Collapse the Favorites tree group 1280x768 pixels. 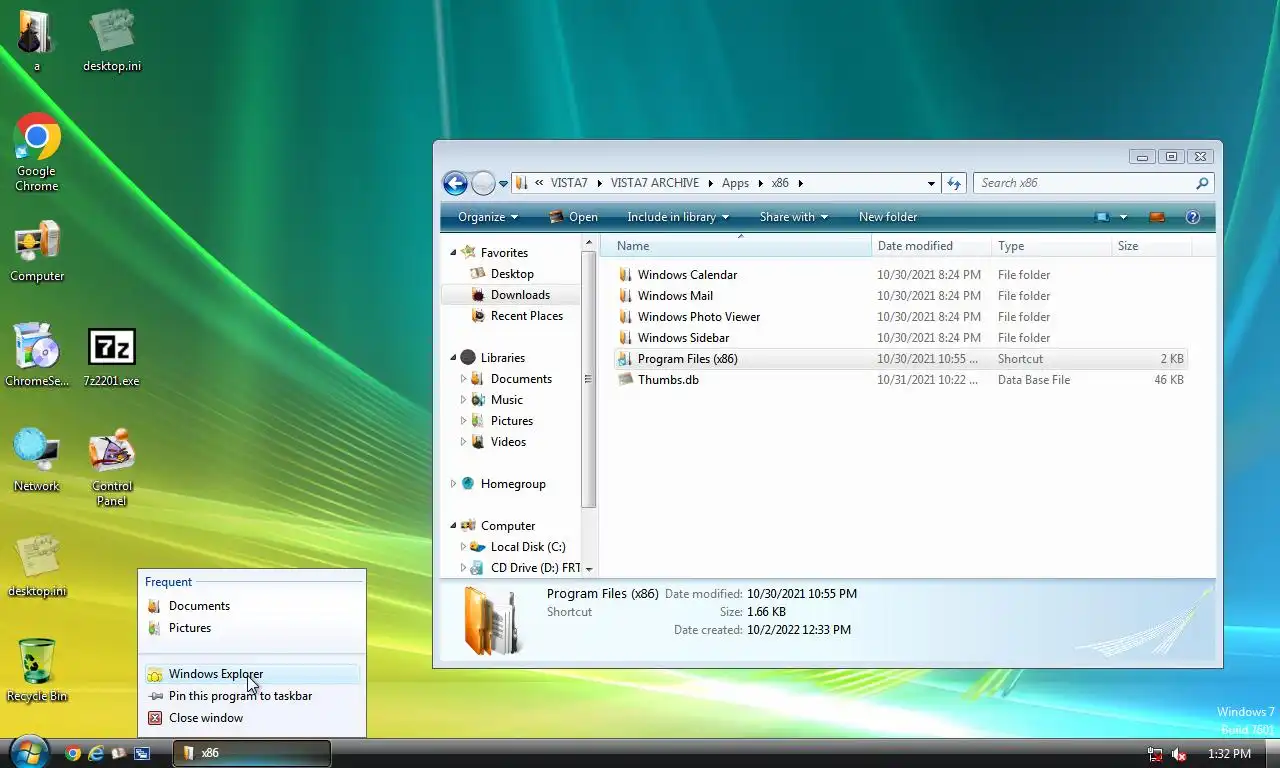pos(453,253)
